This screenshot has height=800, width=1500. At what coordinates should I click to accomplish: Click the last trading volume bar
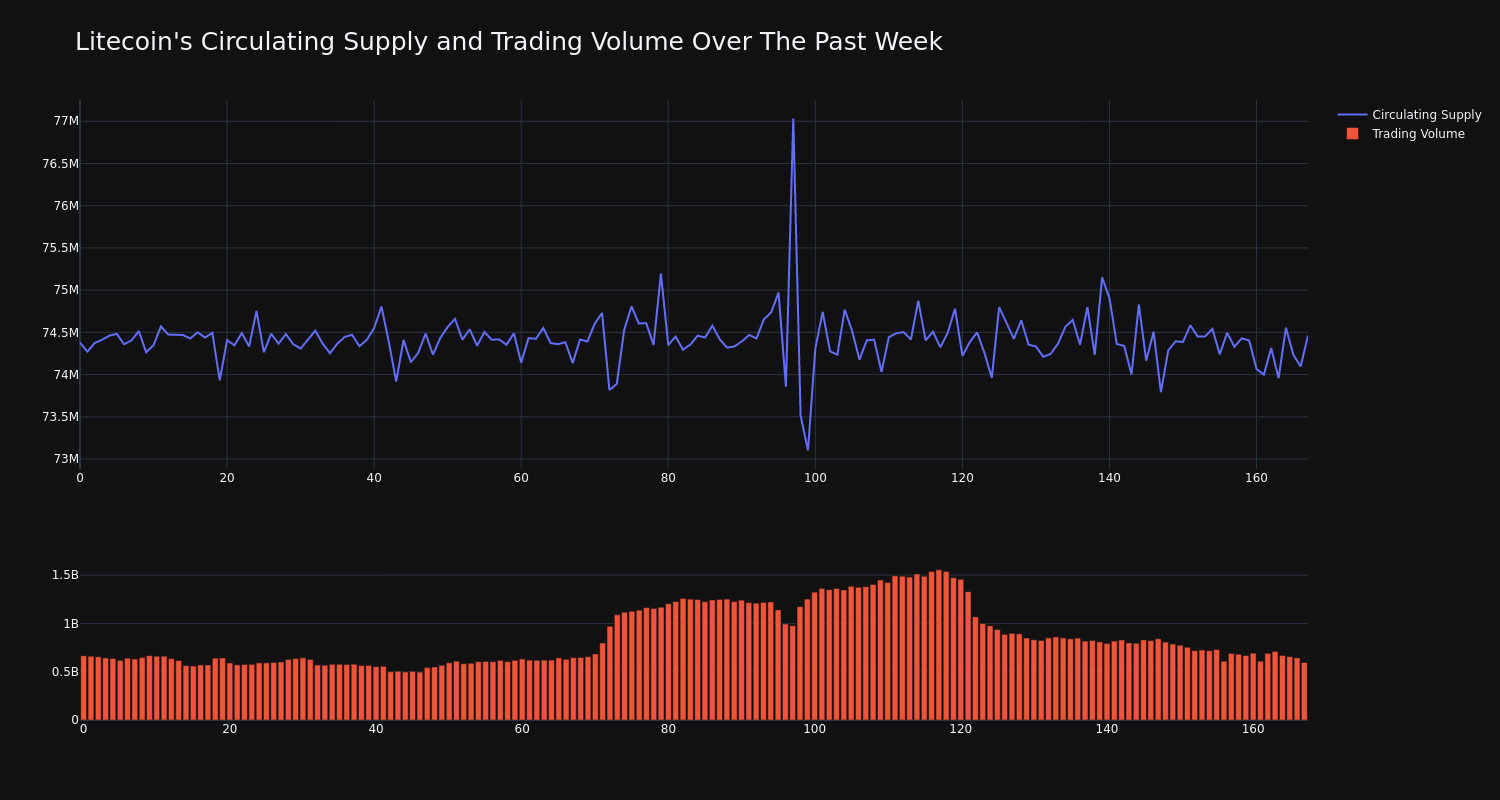[x=1304, y=691]
